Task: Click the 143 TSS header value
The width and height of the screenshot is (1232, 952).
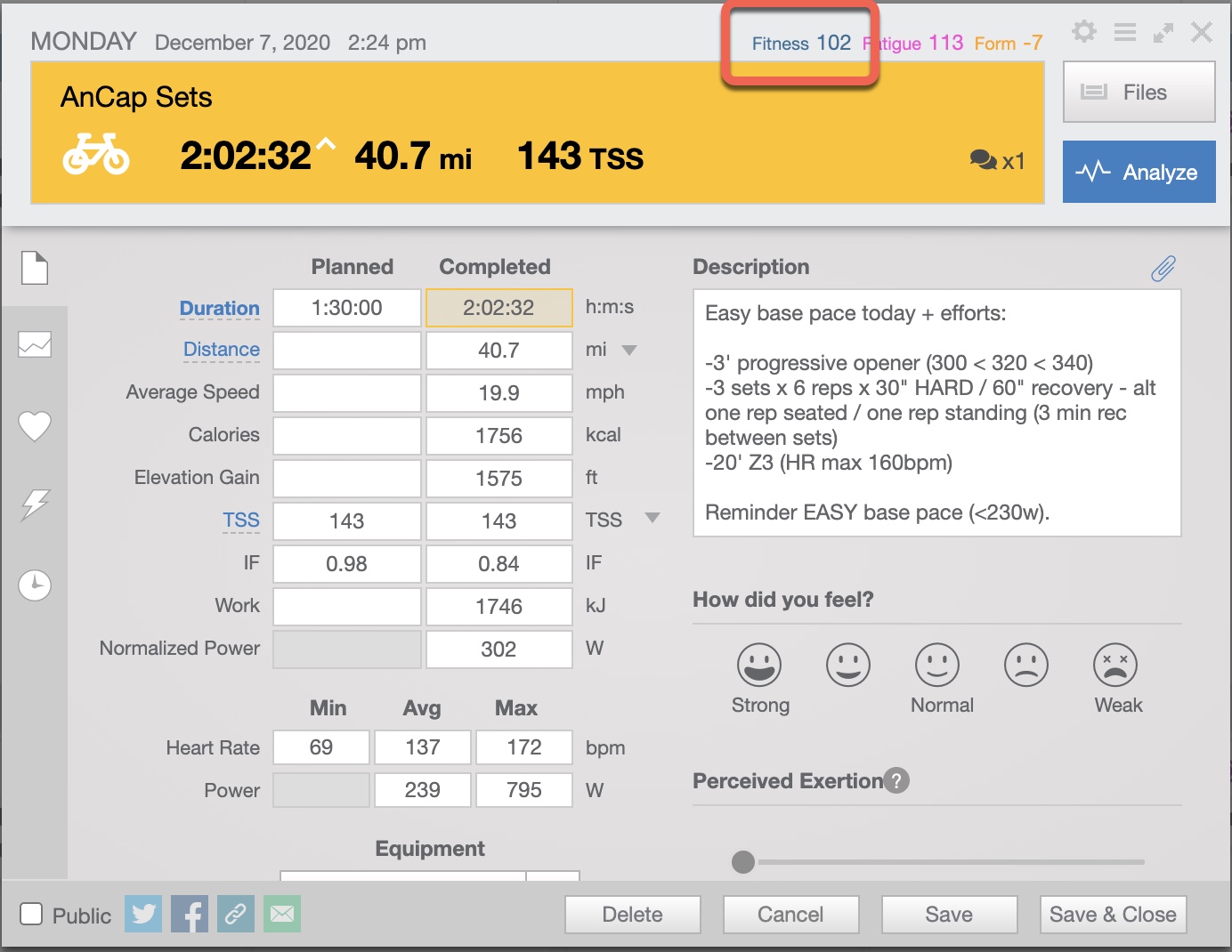Action: 580,157
